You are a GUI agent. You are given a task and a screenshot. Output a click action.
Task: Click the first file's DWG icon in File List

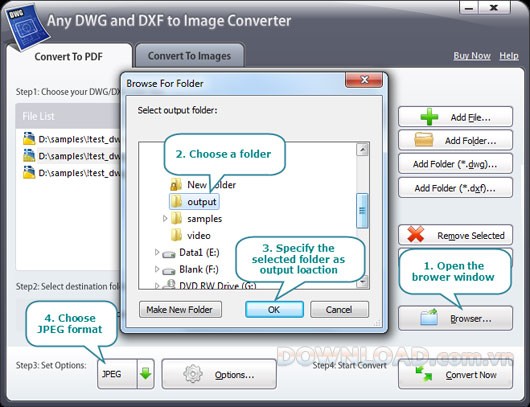(29, 139)
